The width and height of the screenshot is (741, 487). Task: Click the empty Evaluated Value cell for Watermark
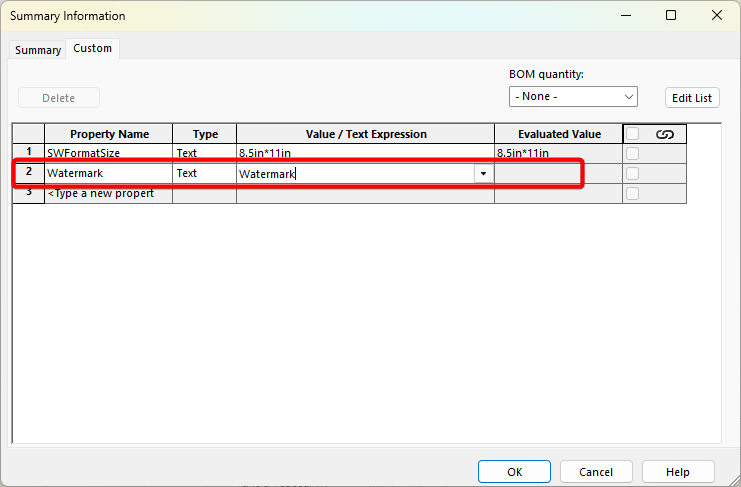559,173
